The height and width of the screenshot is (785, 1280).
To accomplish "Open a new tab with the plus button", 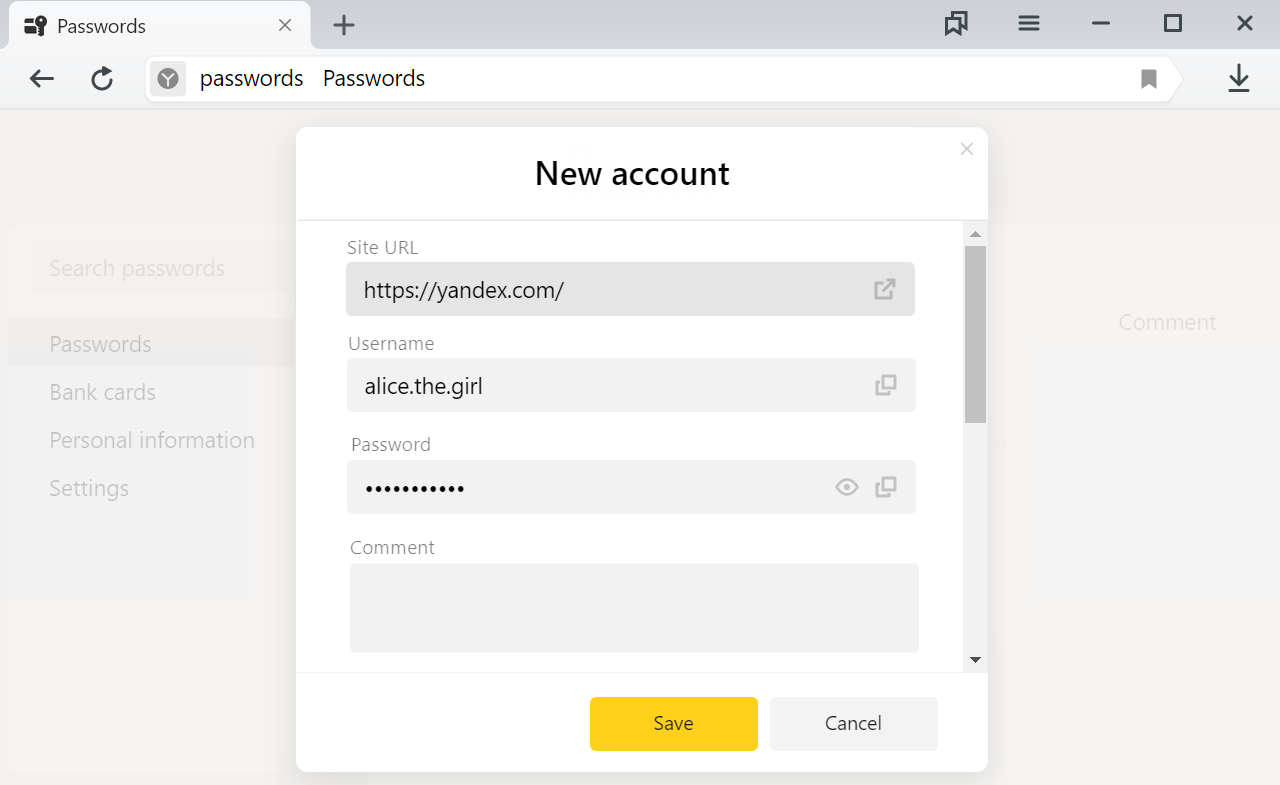I will [x=344, y=25].
